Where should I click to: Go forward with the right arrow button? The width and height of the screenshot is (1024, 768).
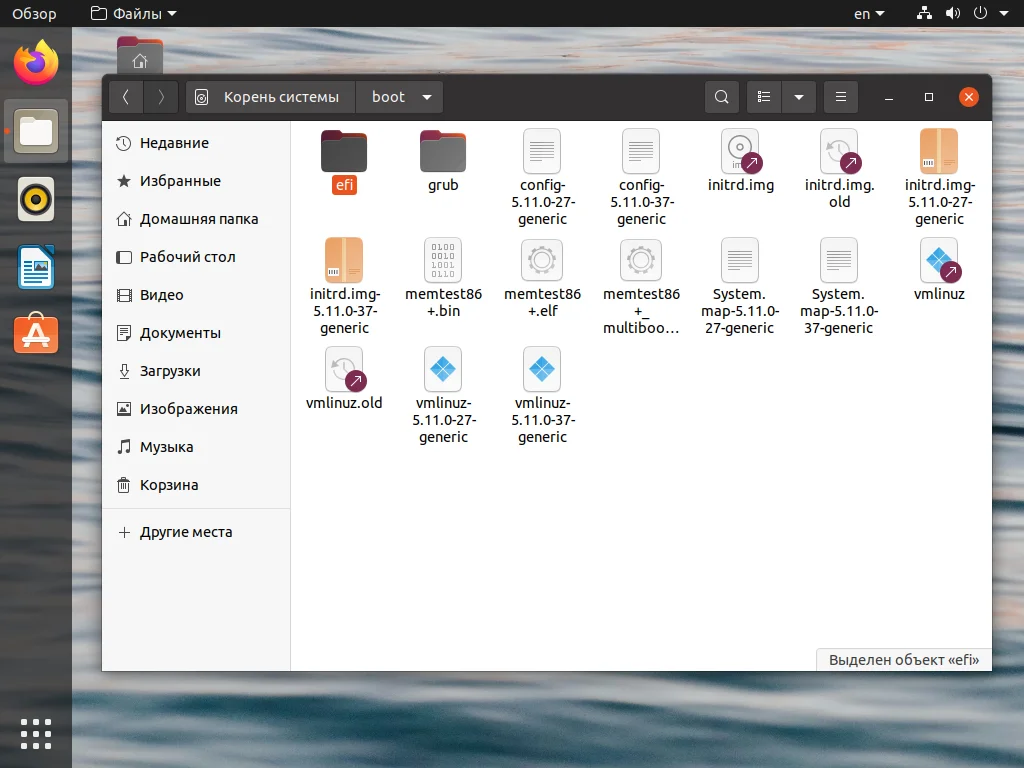pos(161,97)
